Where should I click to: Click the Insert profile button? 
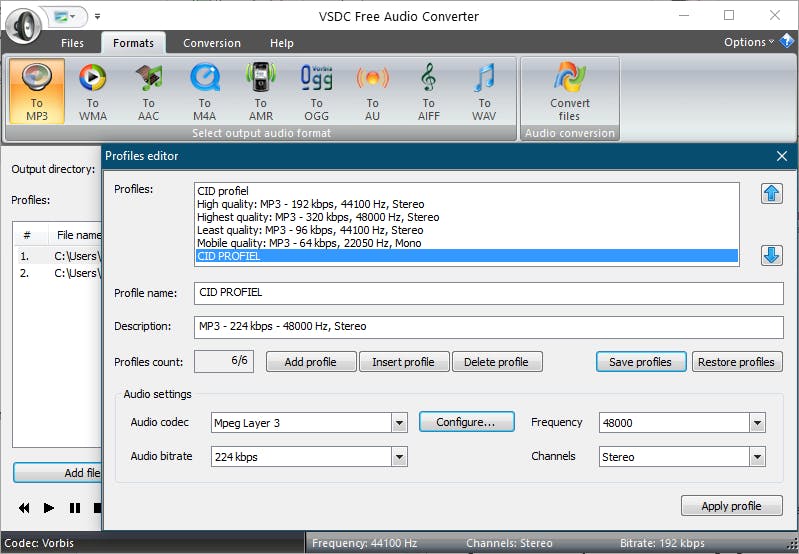404,362
